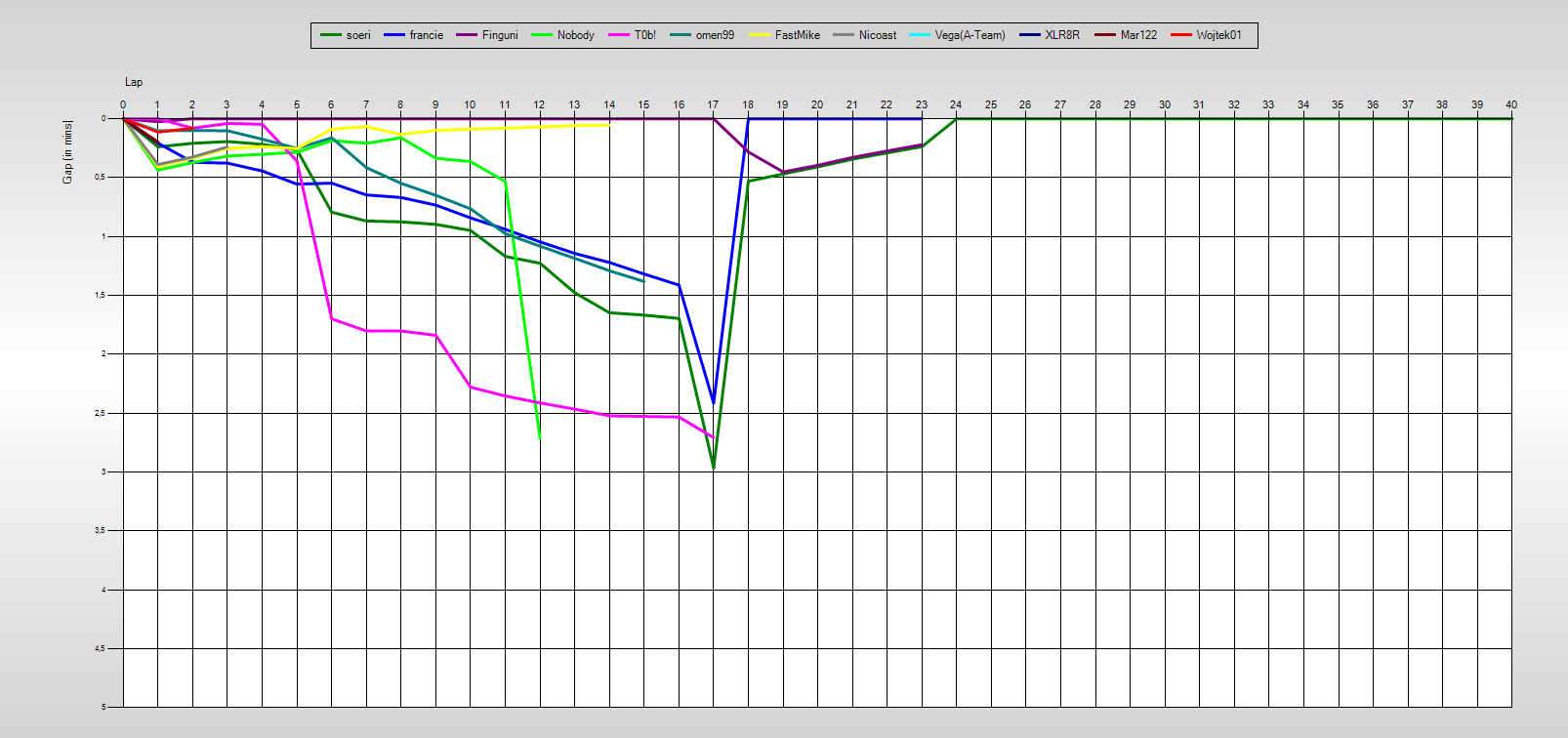Click the red line swatch beside Wojtek01

click(1181, 35)
